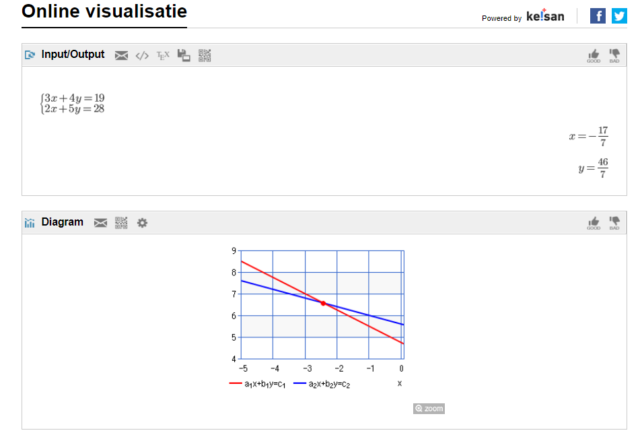Screen dimensions: 640x439
Task: Rate Input/Output as Good
Action: coord(594,56)
